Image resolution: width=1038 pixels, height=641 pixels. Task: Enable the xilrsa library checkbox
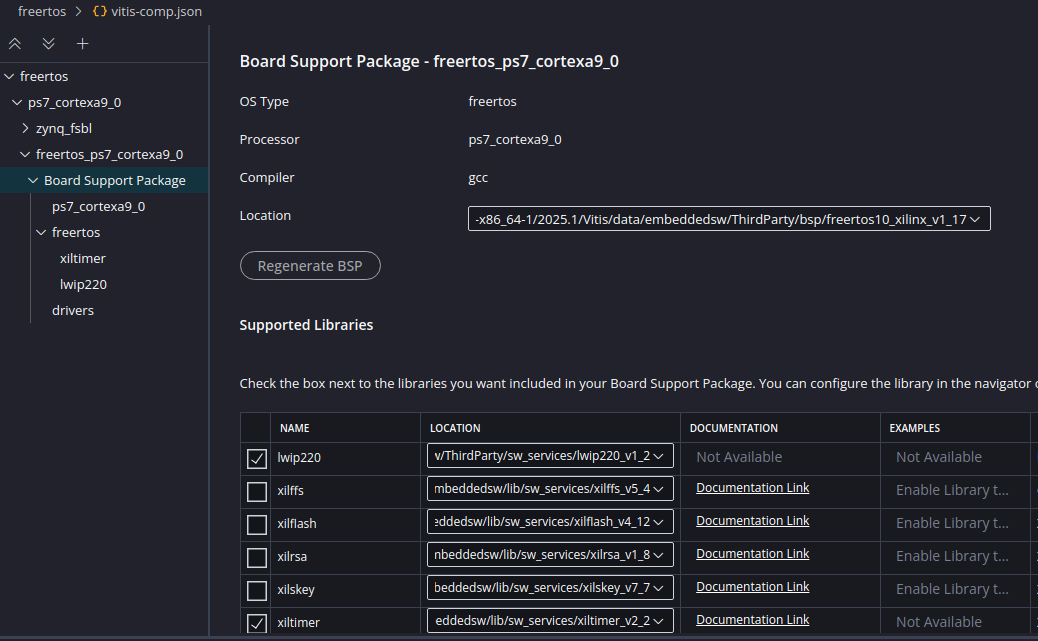256,556
